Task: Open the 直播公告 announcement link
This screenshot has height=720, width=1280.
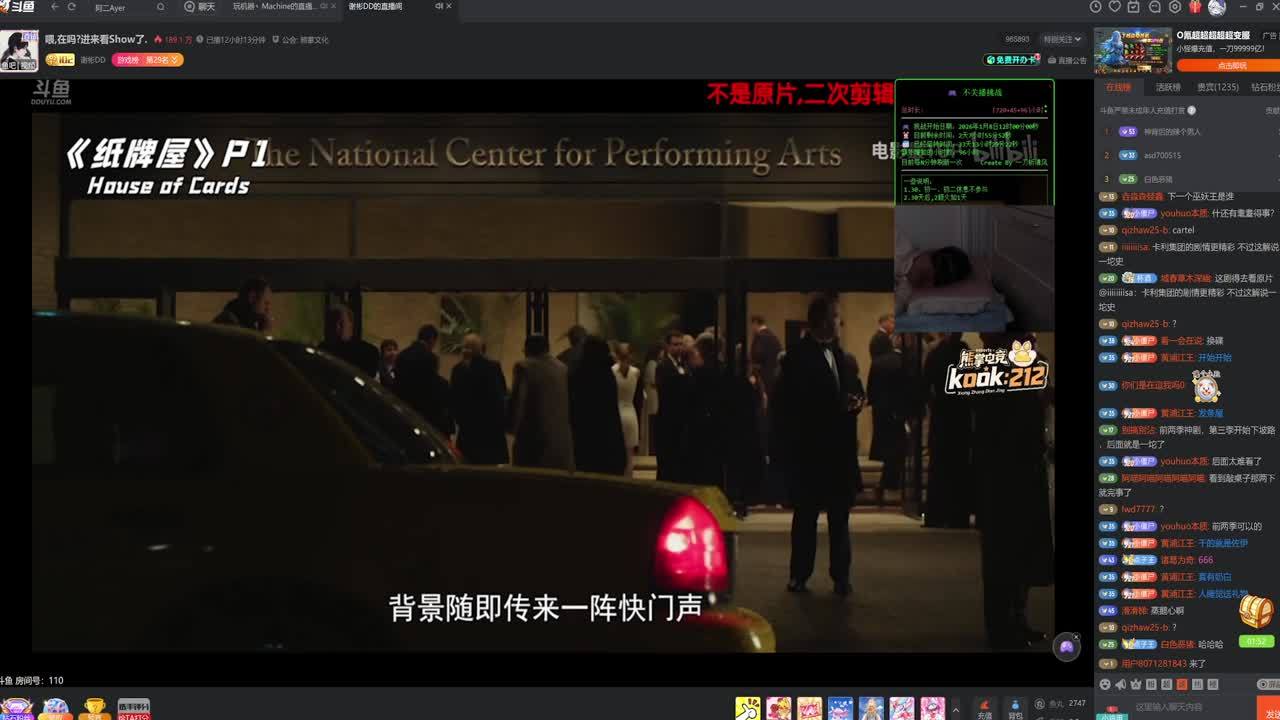Action: 1066,60
